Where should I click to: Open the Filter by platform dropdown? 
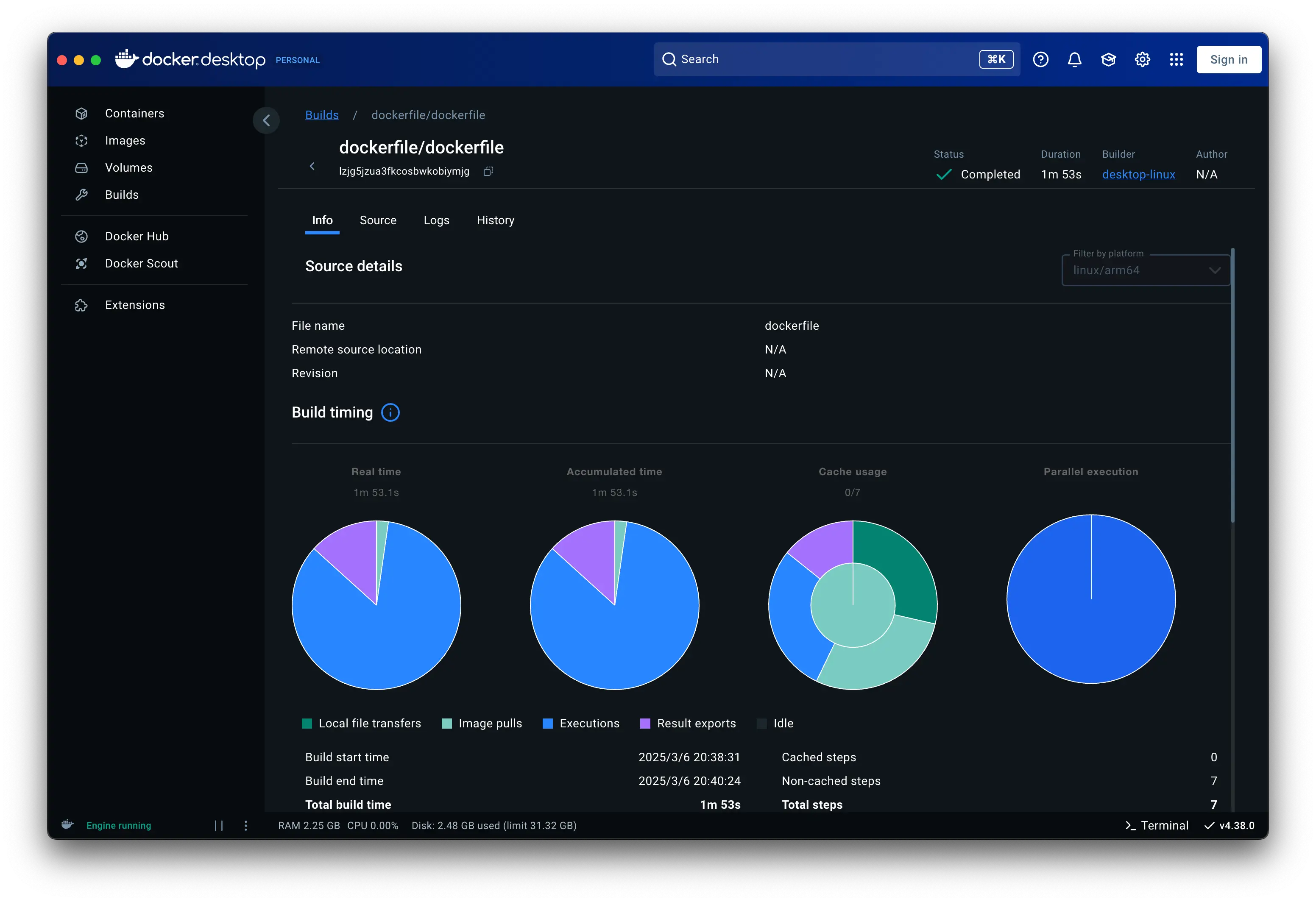[x=1145, y=270]
